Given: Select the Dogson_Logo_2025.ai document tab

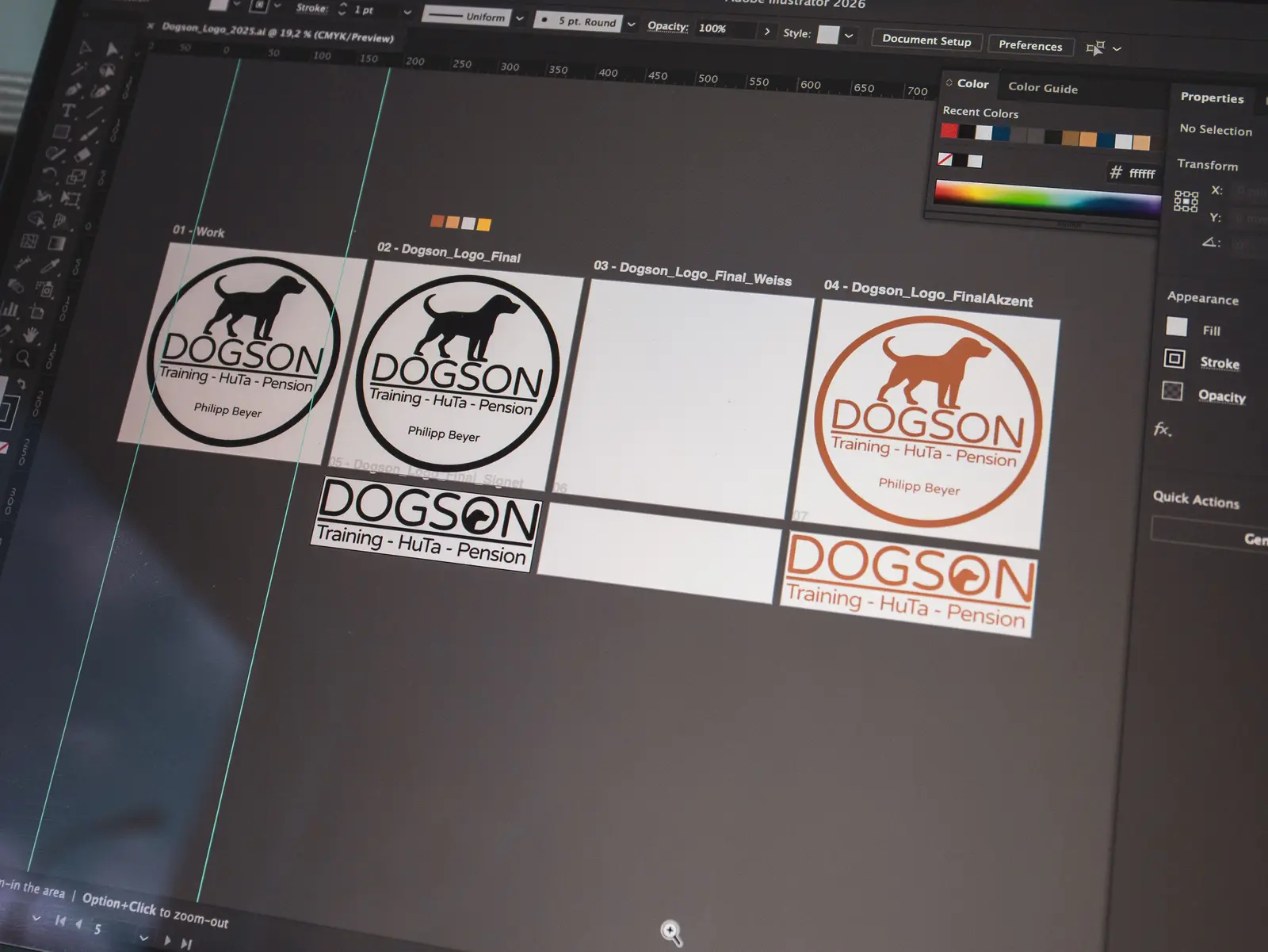Looking at the screenshot, I should click(278, 32).
